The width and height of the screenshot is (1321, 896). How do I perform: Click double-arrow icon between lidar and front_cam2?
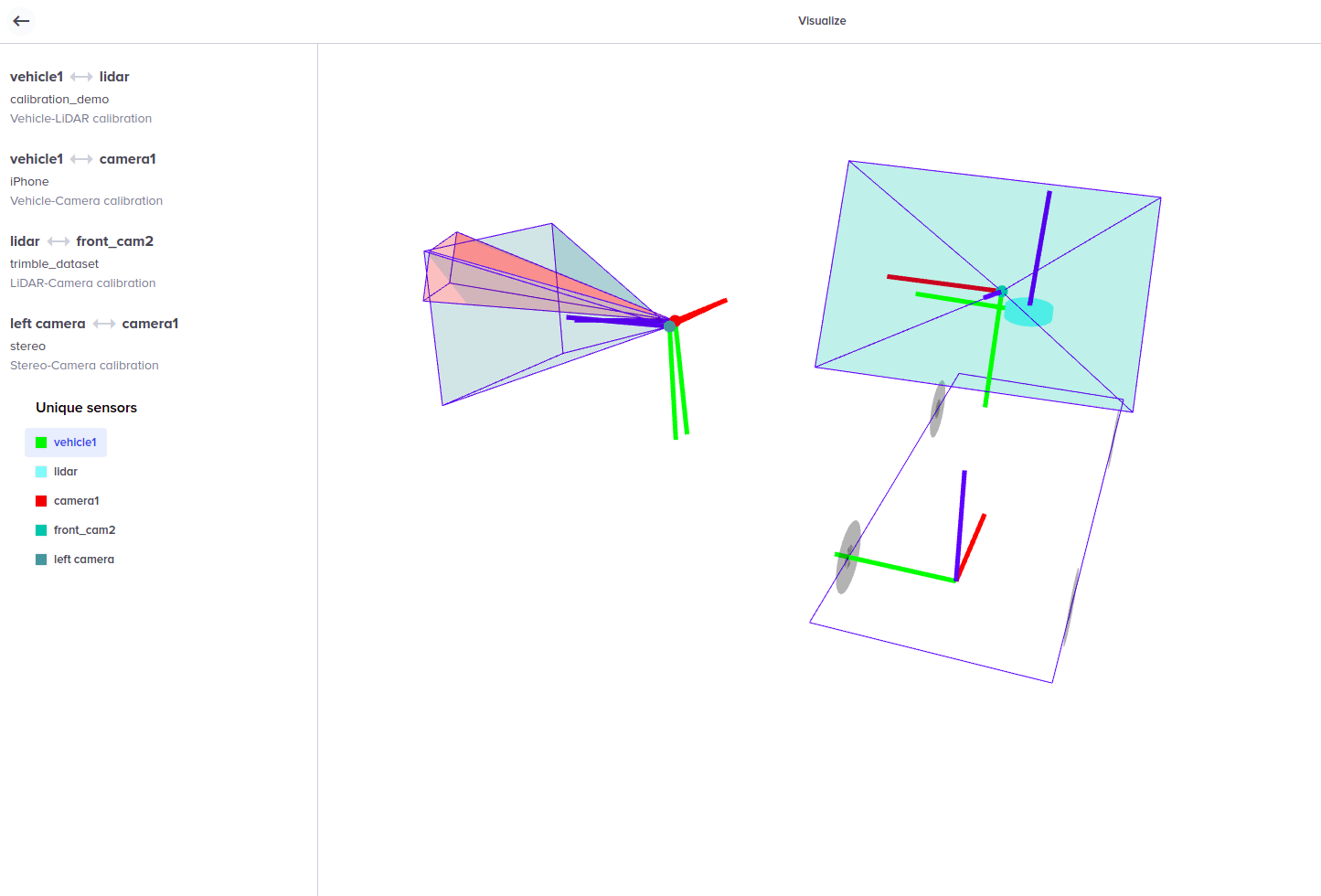[x=59, y=241]
